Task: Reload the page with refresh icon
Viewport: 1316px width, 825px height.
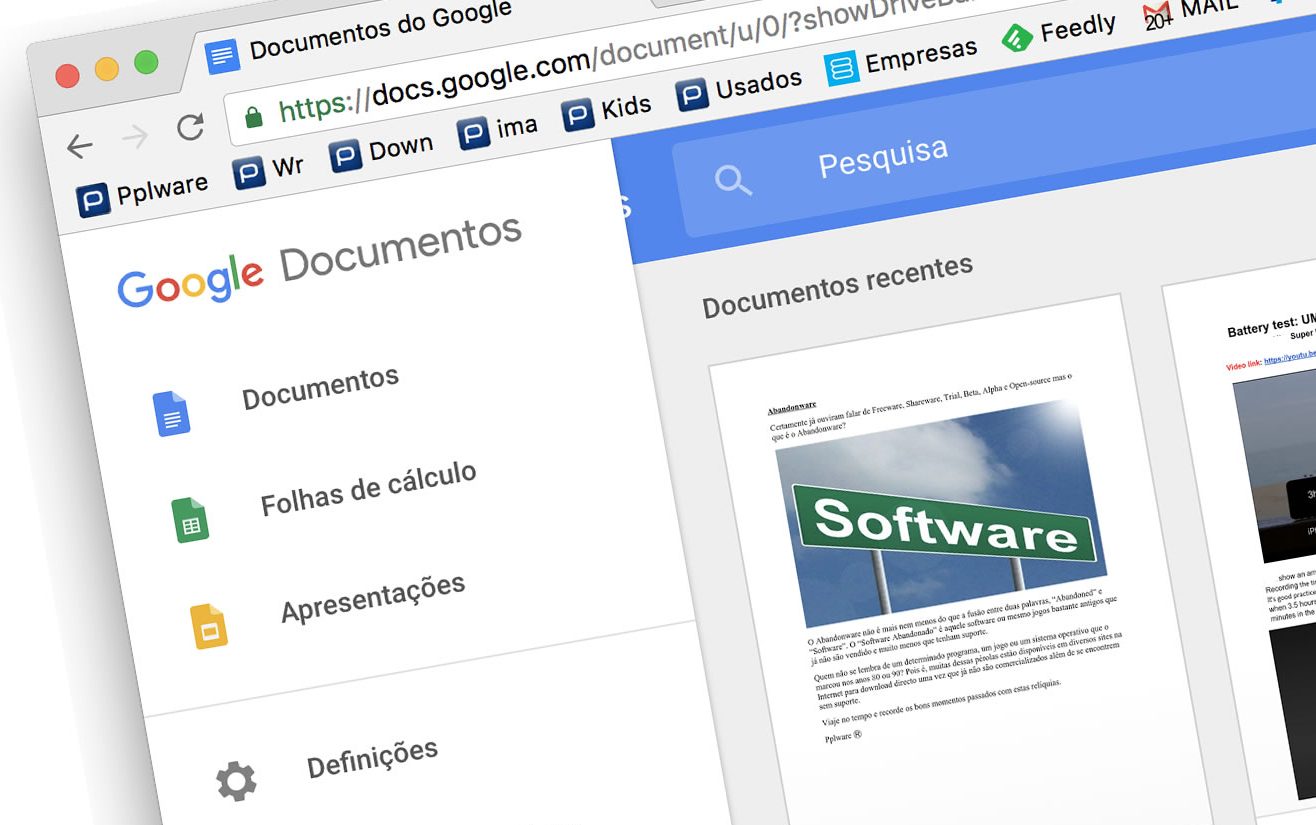Action: pyautogui.click(x=190, y=127)
